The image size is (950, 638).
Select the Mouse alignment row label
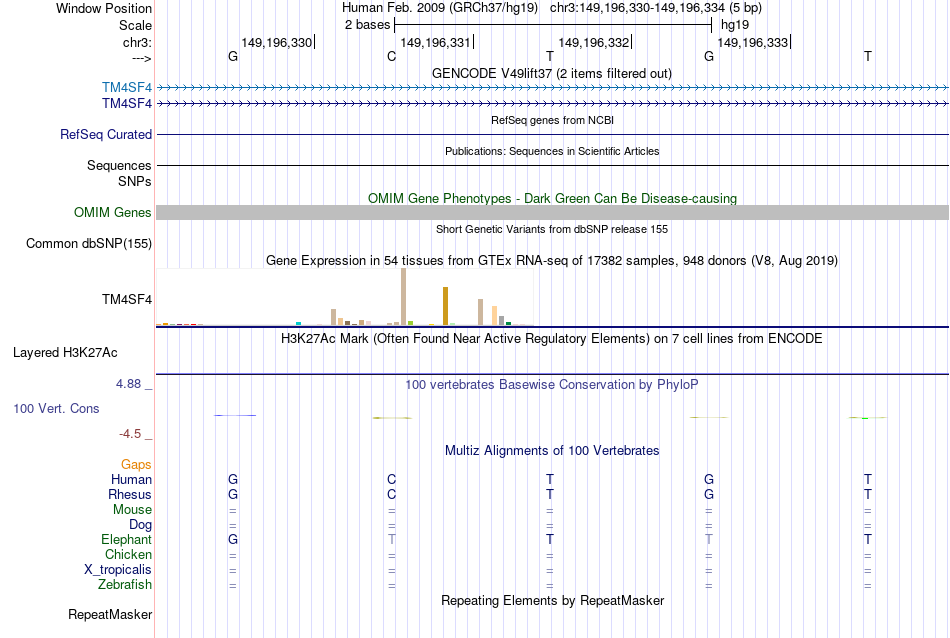point(132,510)
